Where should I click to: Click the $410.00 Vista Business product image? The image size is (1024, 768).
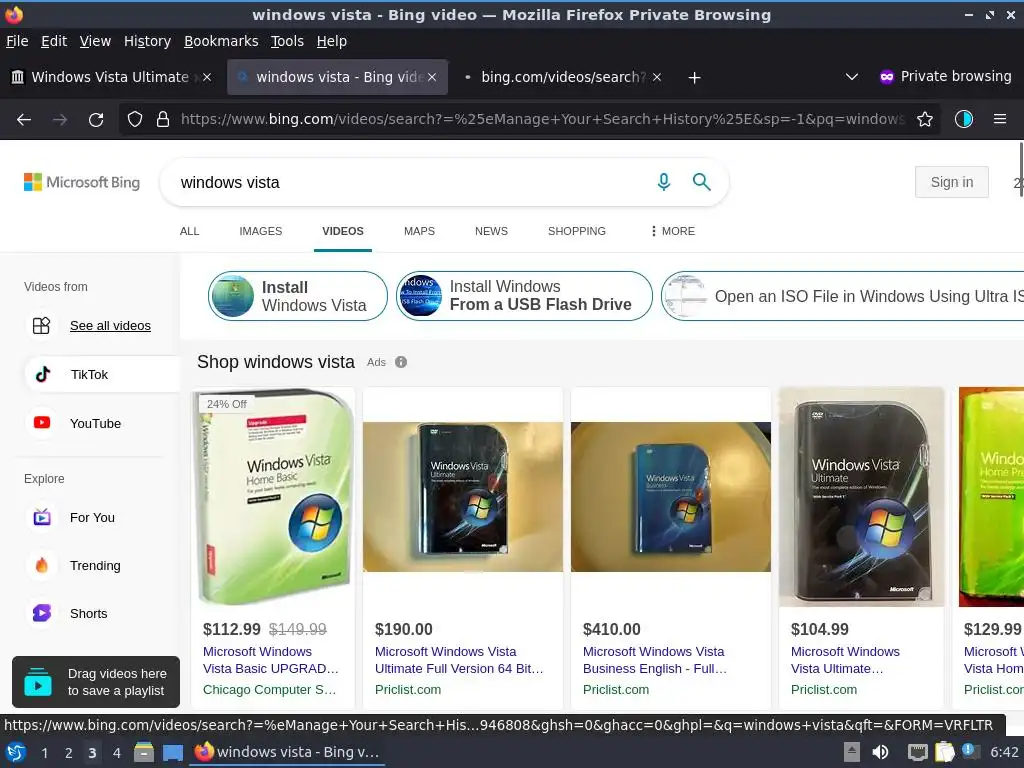pyautogui.click(x=671, y=497)
